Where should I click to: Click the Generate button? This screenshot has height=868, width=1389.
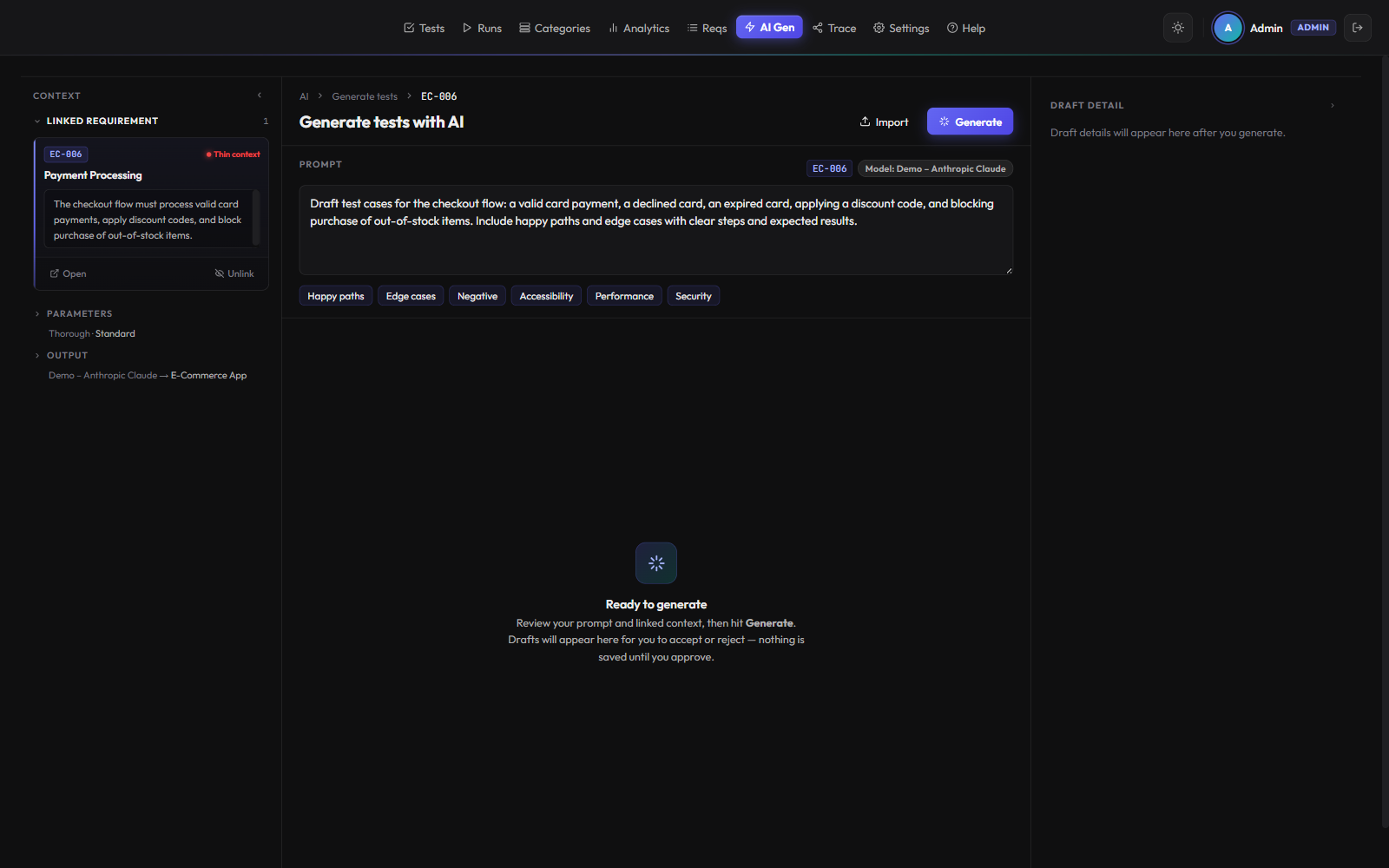[x=970, y=122]
